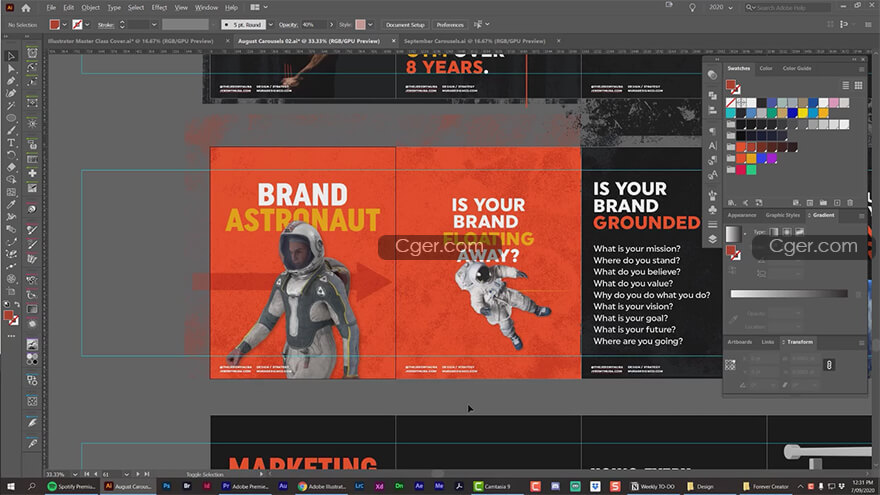Select the Type tool
The height and width of the screenshot is (495, 880).
(11, 143)
